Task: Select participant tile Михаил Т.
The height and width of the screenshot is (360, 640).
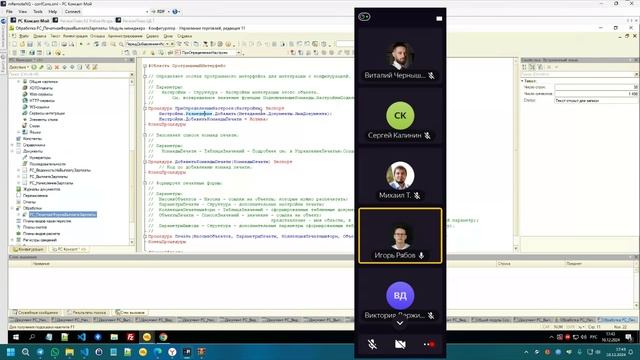Action: tap(400, 177)
